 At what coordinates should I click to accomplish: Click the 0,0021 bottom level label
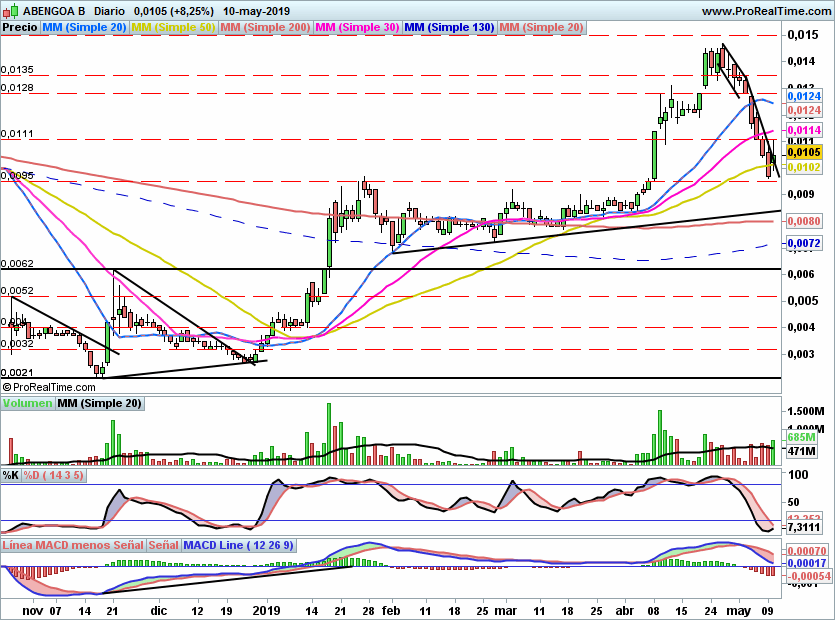[17, 373]
